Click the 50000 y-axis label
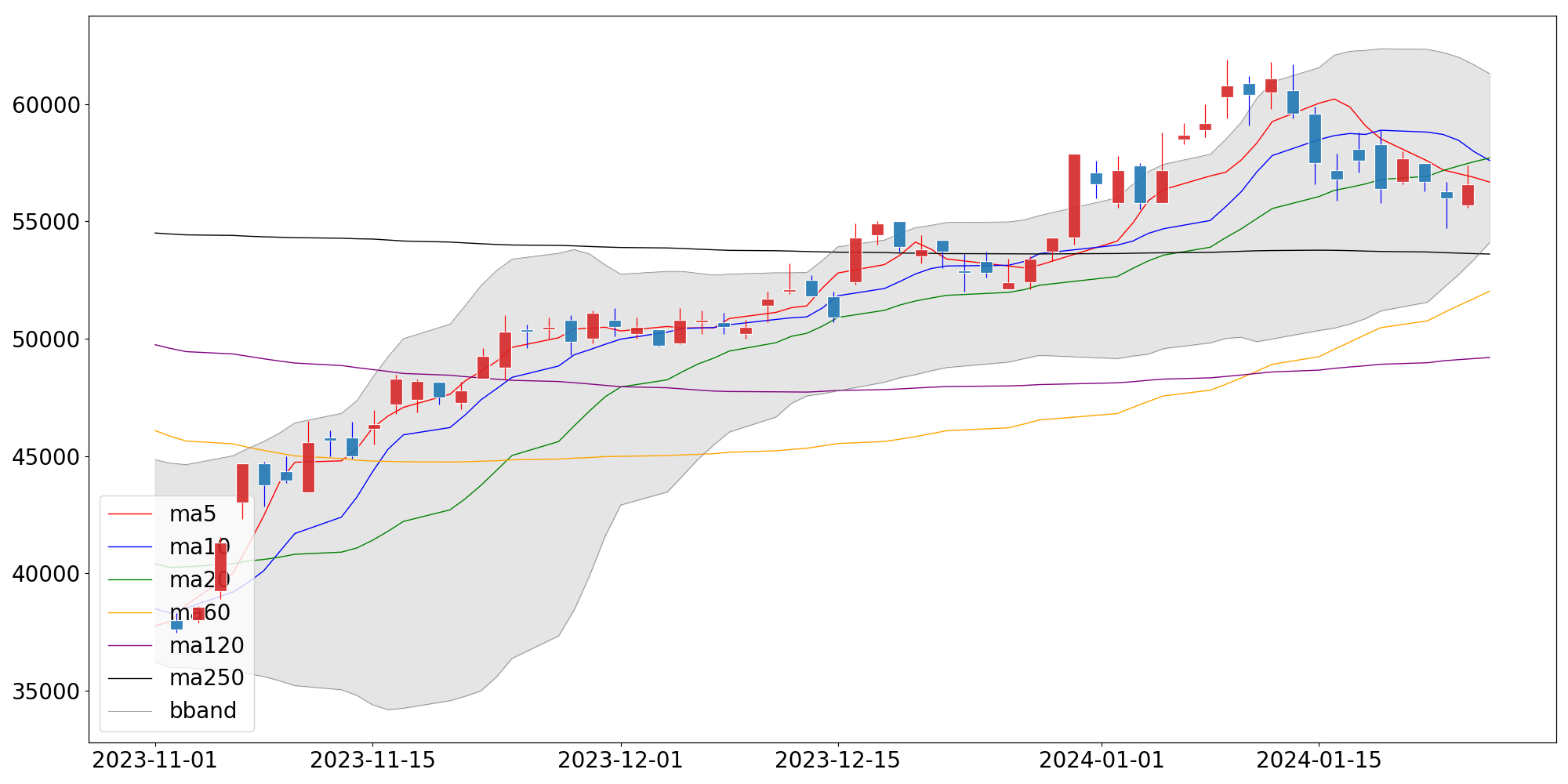 pyautogui.click(x=46, y=339)
